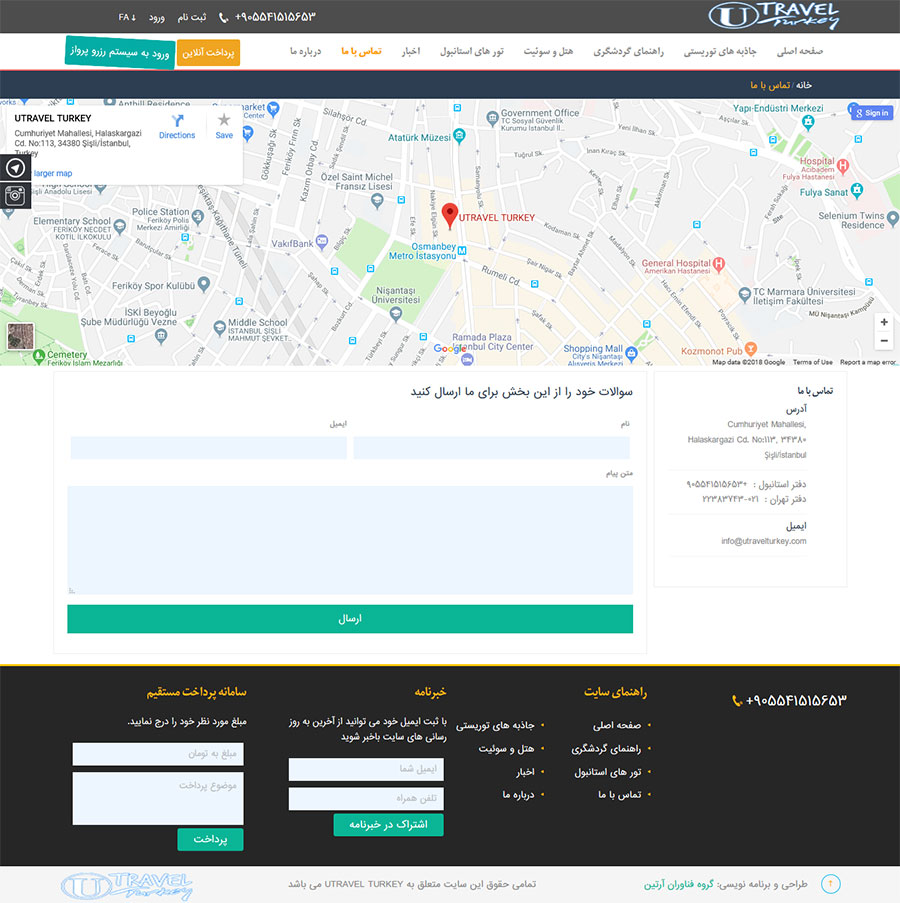Click the phone icon in the header

pyautogui.click(x=223, y=18)
